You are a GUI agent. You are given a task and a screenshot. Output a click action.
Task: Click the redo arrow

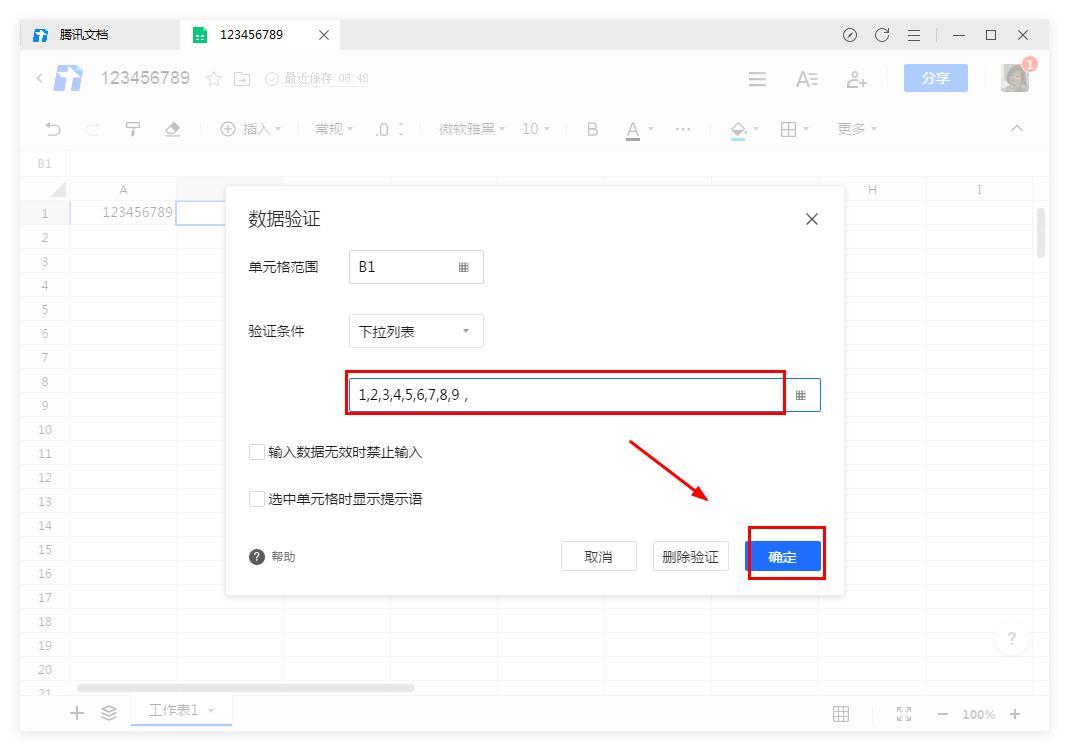tap(93, 129)
